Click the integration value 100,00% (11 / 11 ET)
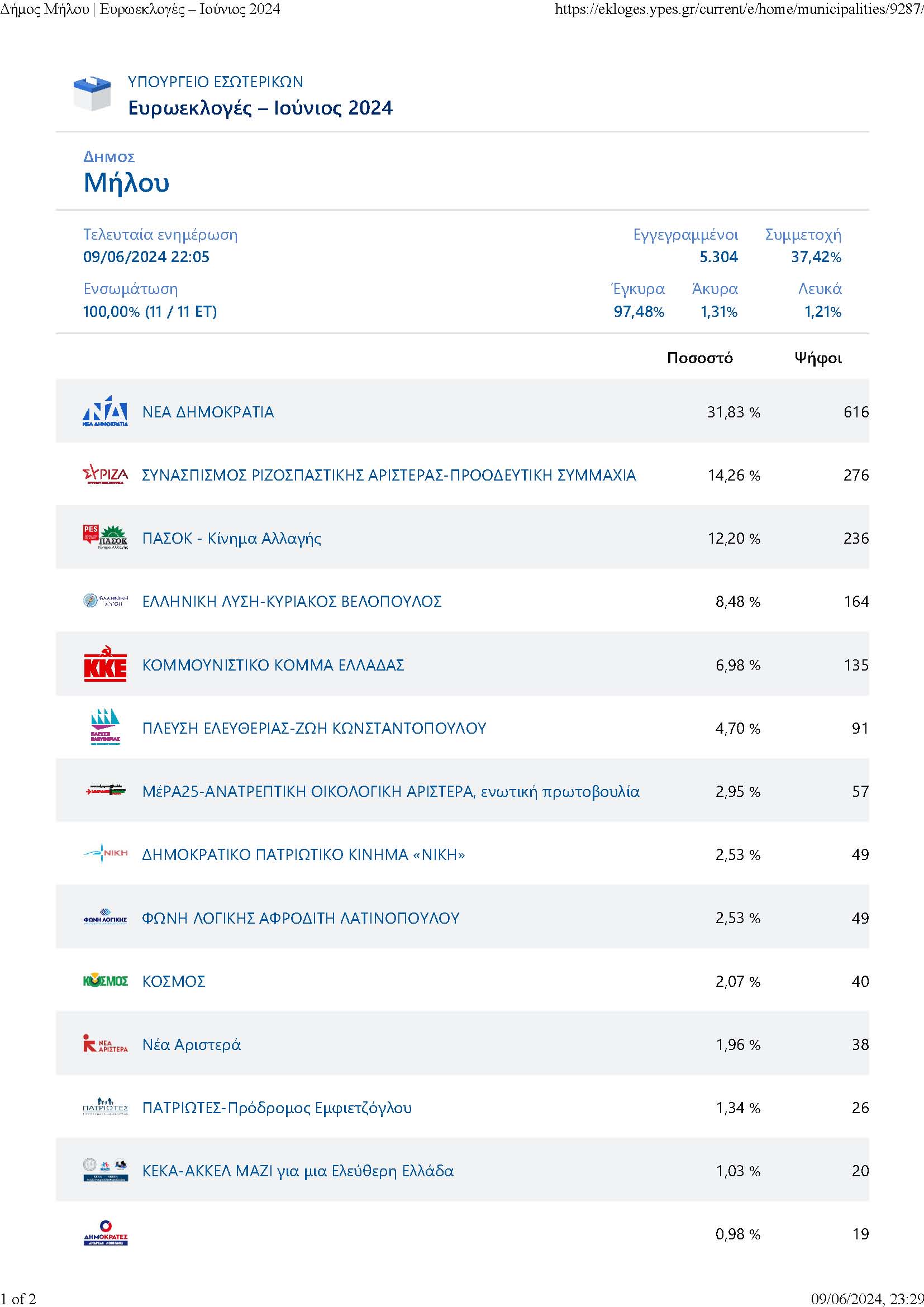The width and height of the screenshot is (924, 1307). click(x=150, y=312)
